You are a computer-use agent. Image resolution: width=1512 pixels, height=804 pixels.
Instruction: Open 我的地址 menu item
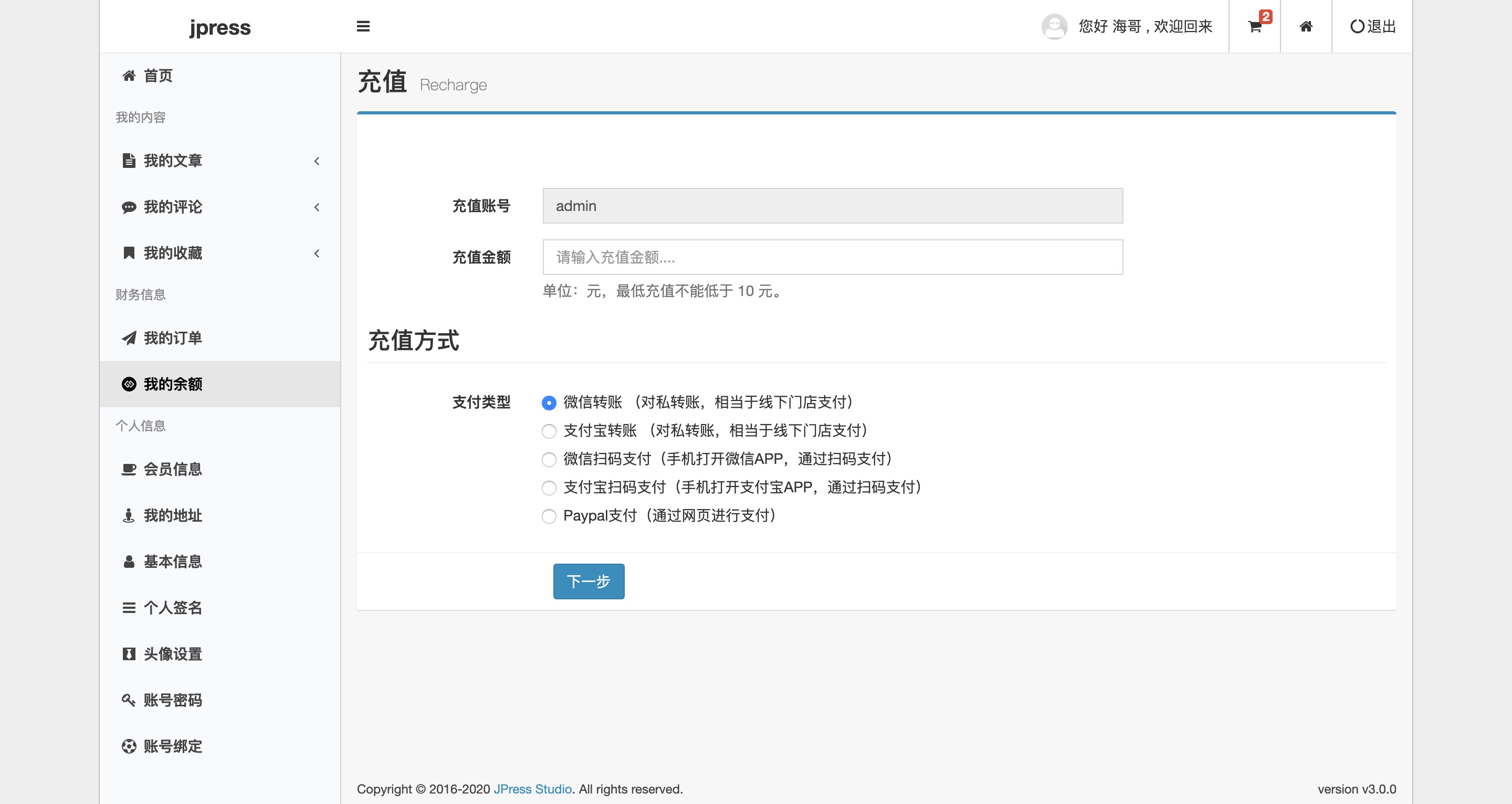(x=219, y=515)
